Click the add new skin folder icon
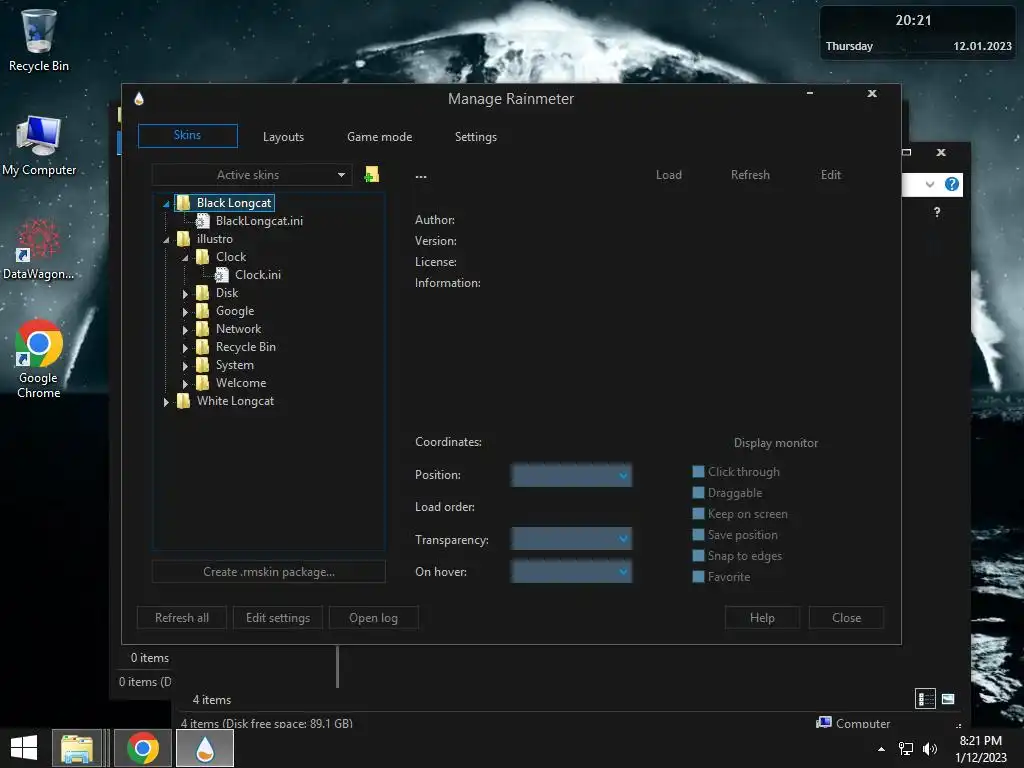Viewport: 1024px width, 768px height. click(372, 174)
